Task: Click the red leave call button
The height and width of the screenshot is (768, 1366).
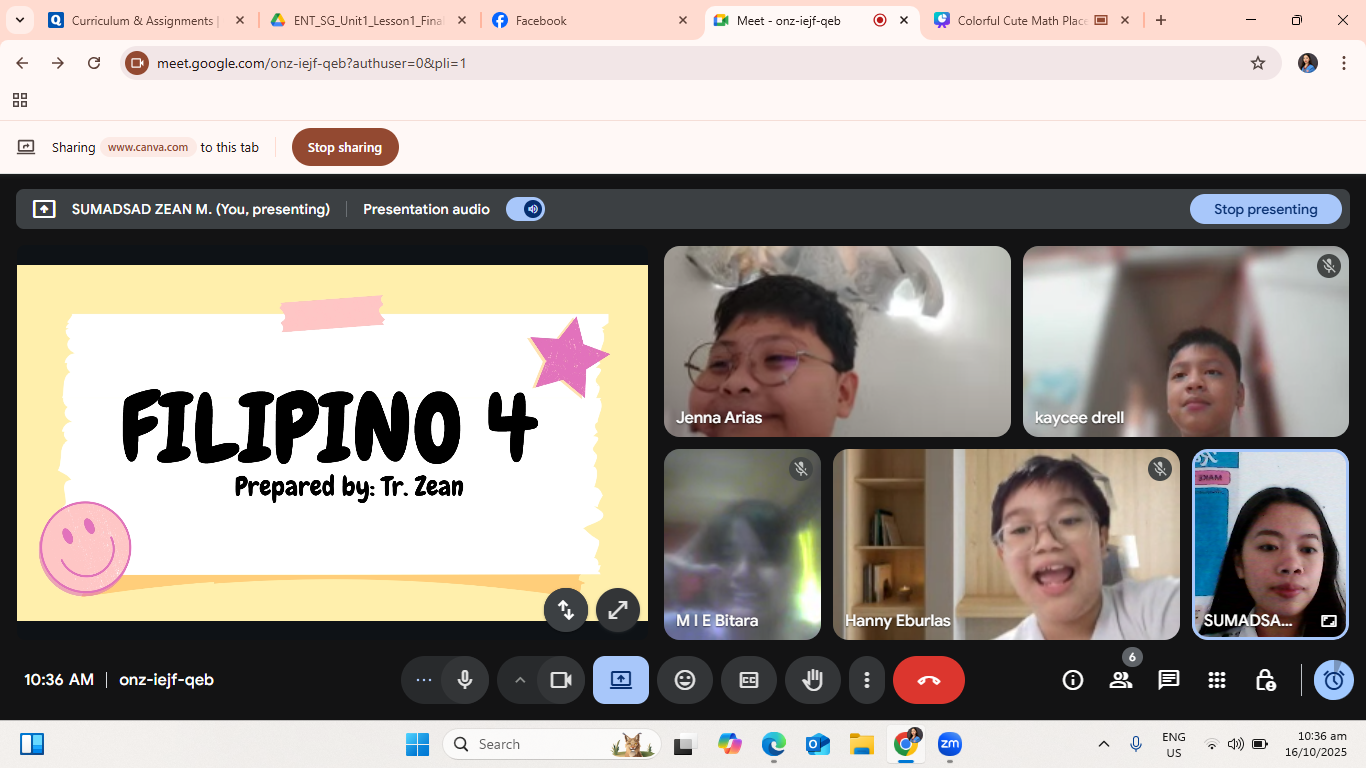Action: coord(928,680)
